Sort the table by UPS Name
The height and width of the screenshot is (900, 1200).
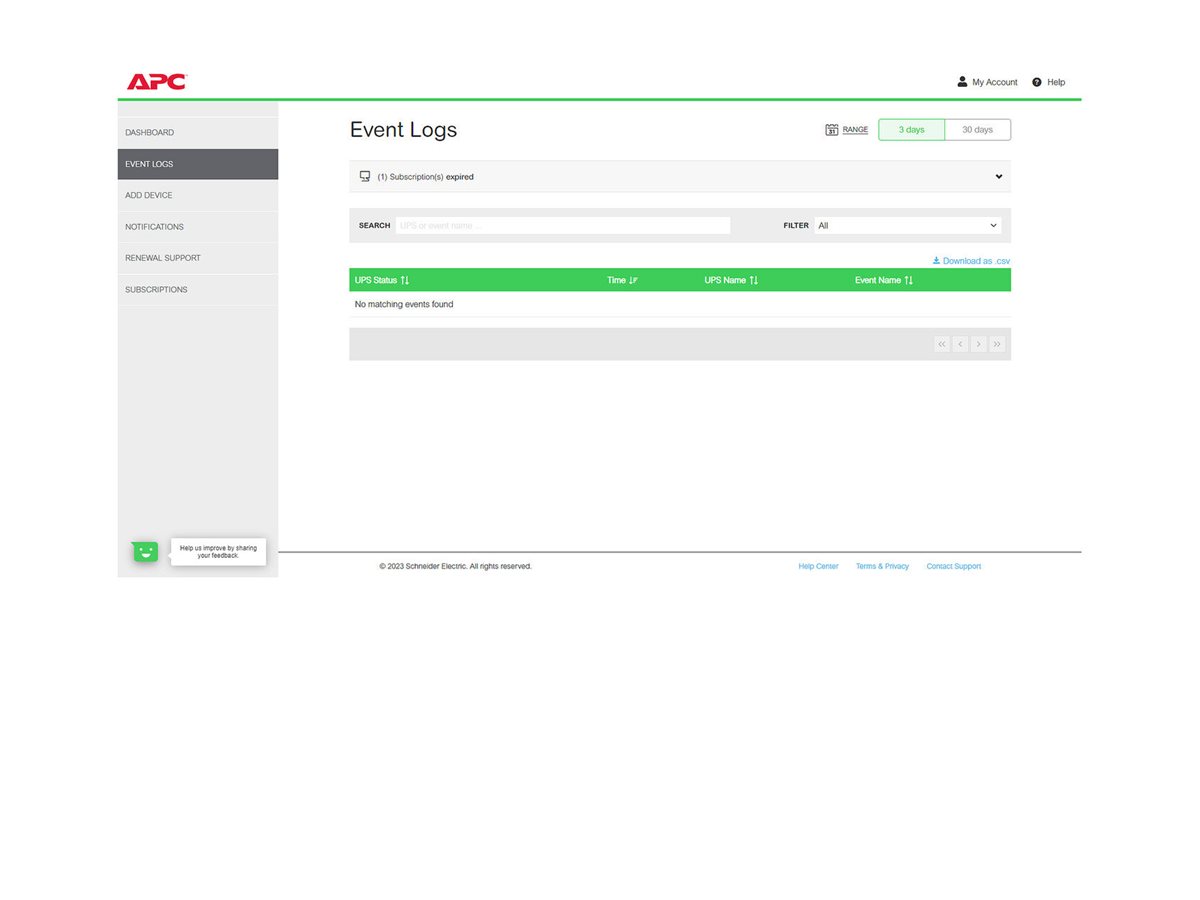point(731,280)
